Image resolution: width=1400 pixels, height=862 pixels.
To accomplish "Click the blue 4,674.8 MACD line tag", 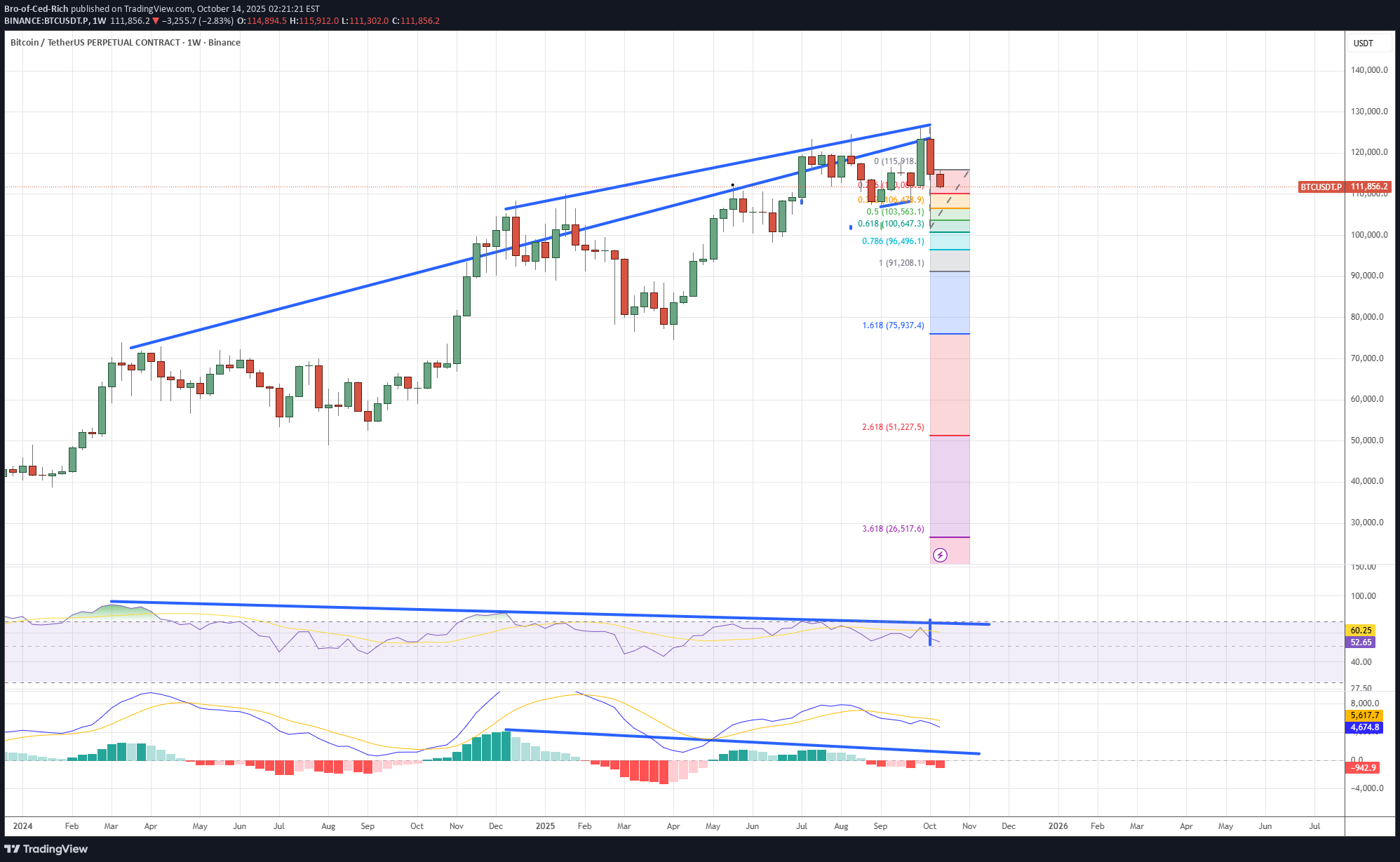I will pyautogui.click(x=1364, y=727).
